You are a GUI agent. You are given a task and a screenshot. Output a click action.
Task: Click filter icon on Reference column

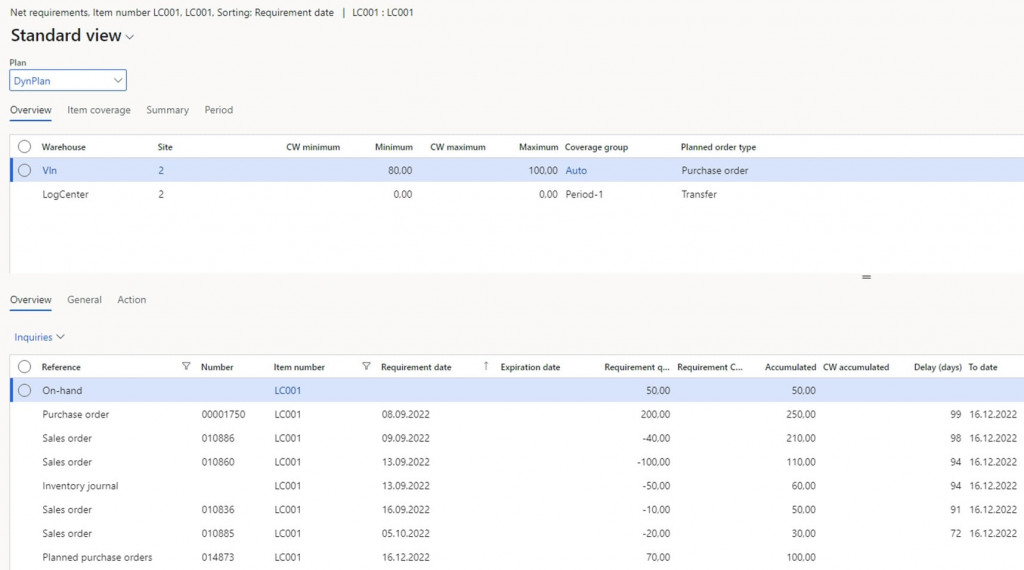point(186,367)
